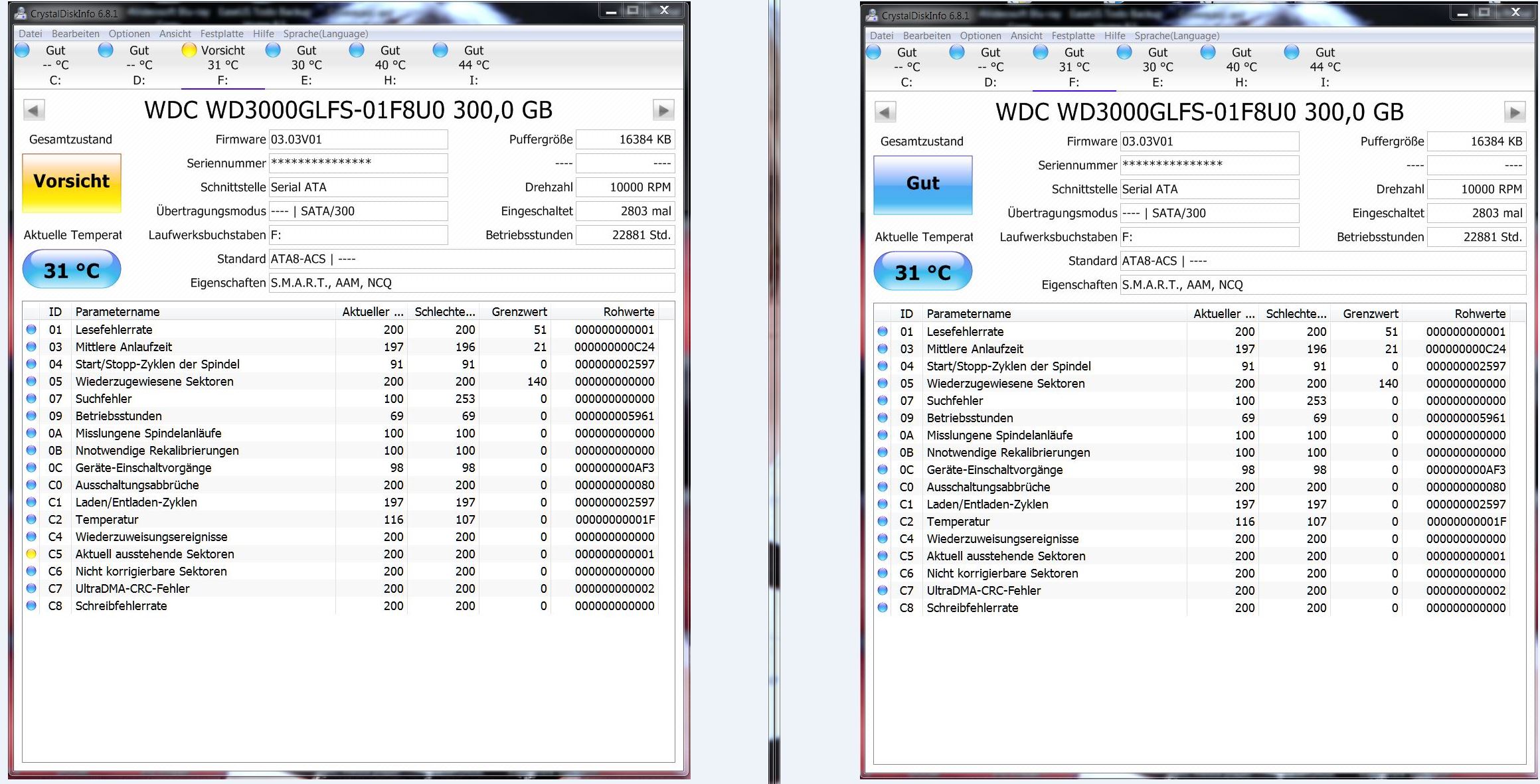
Task: Open Festplatte menu in left window
Action: (x=222, y=34)
